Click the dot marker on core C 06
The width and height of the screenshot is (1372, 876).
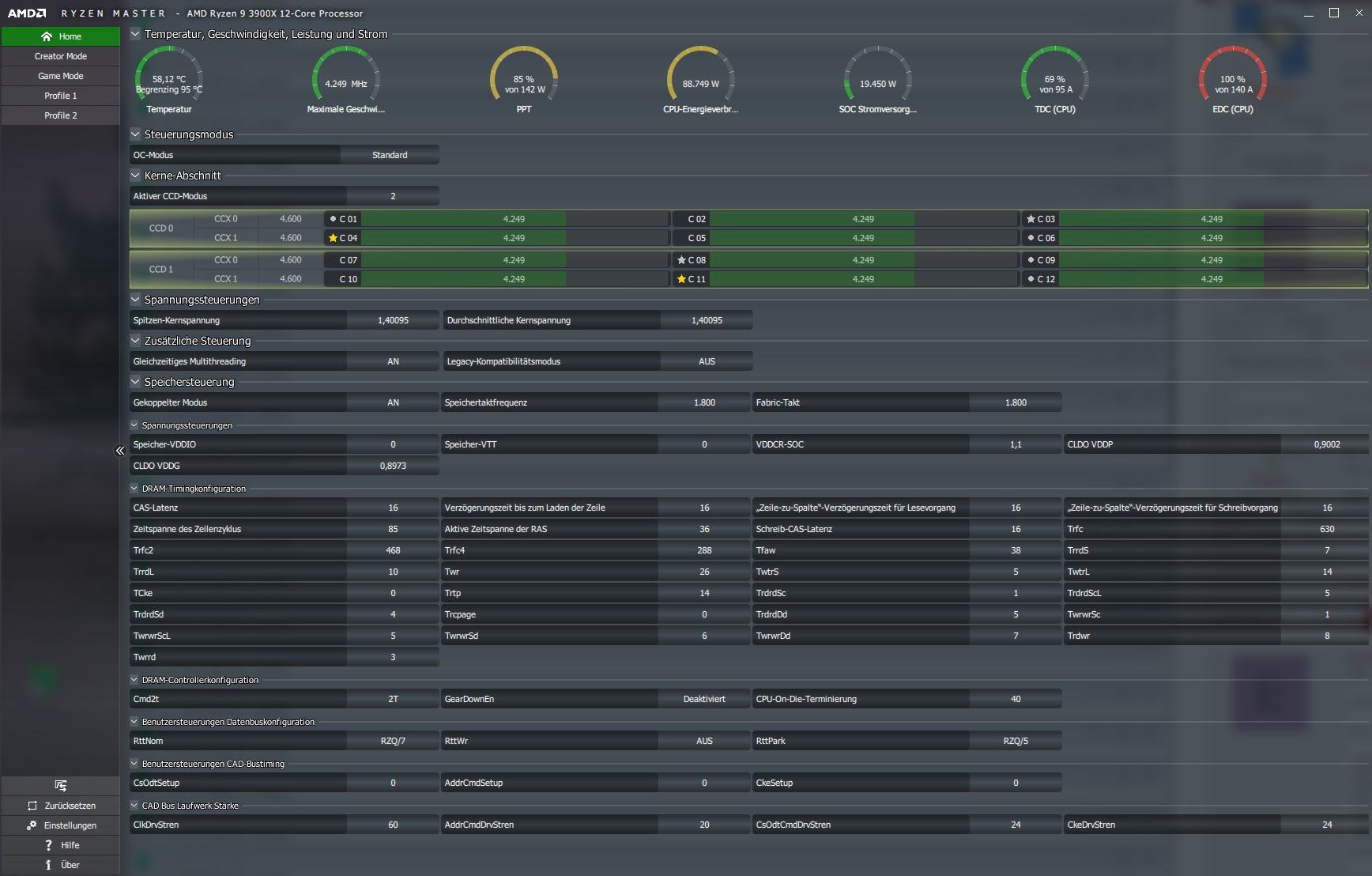pos(1031,238)
